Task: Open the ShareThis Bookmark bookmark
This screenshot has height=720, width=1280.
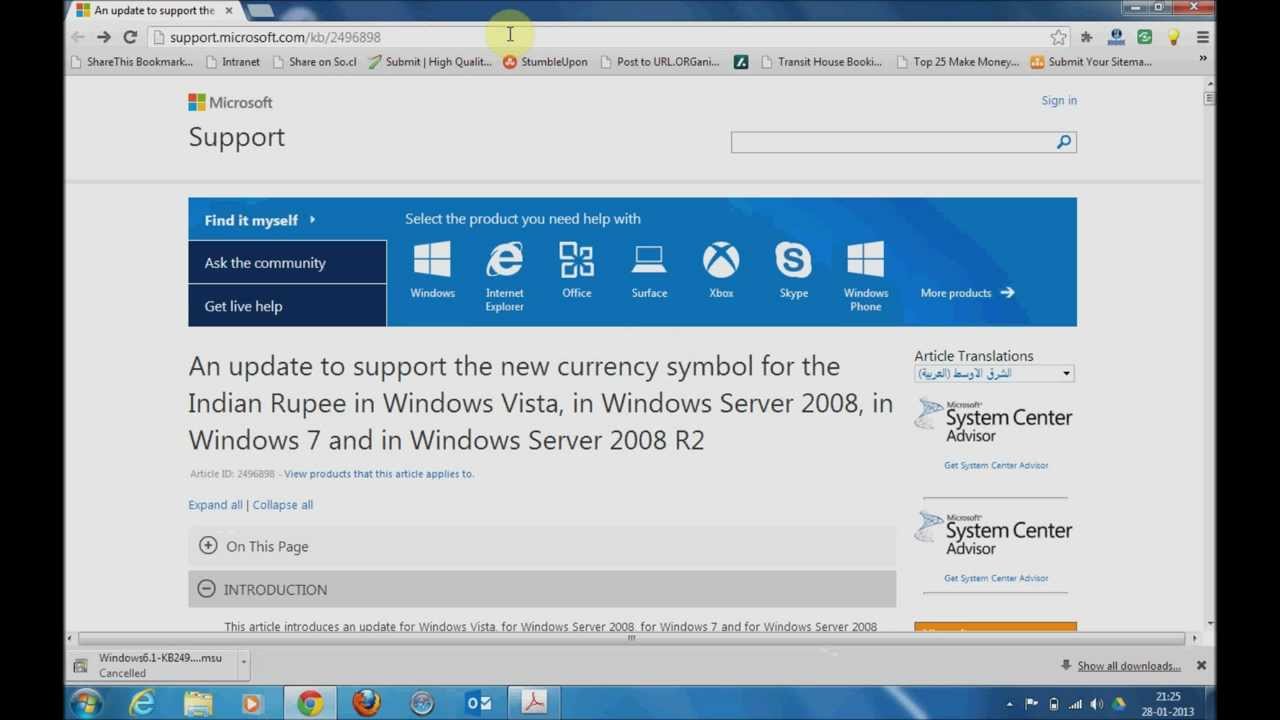Action: click(131, 62)
